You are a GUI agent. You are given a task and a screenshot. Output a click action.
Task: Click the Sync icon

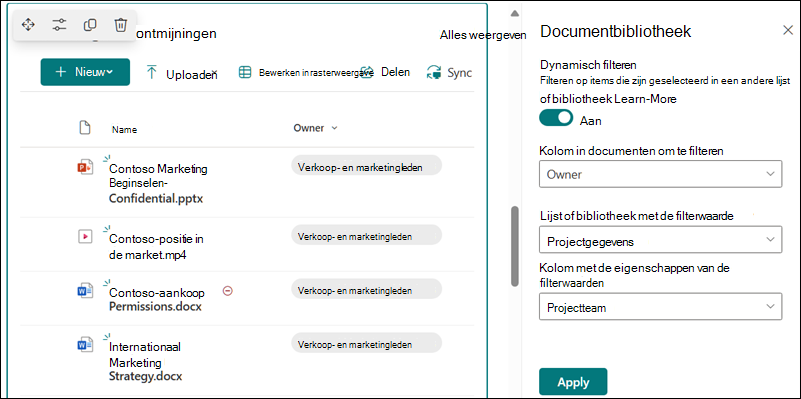click(434, 73)
